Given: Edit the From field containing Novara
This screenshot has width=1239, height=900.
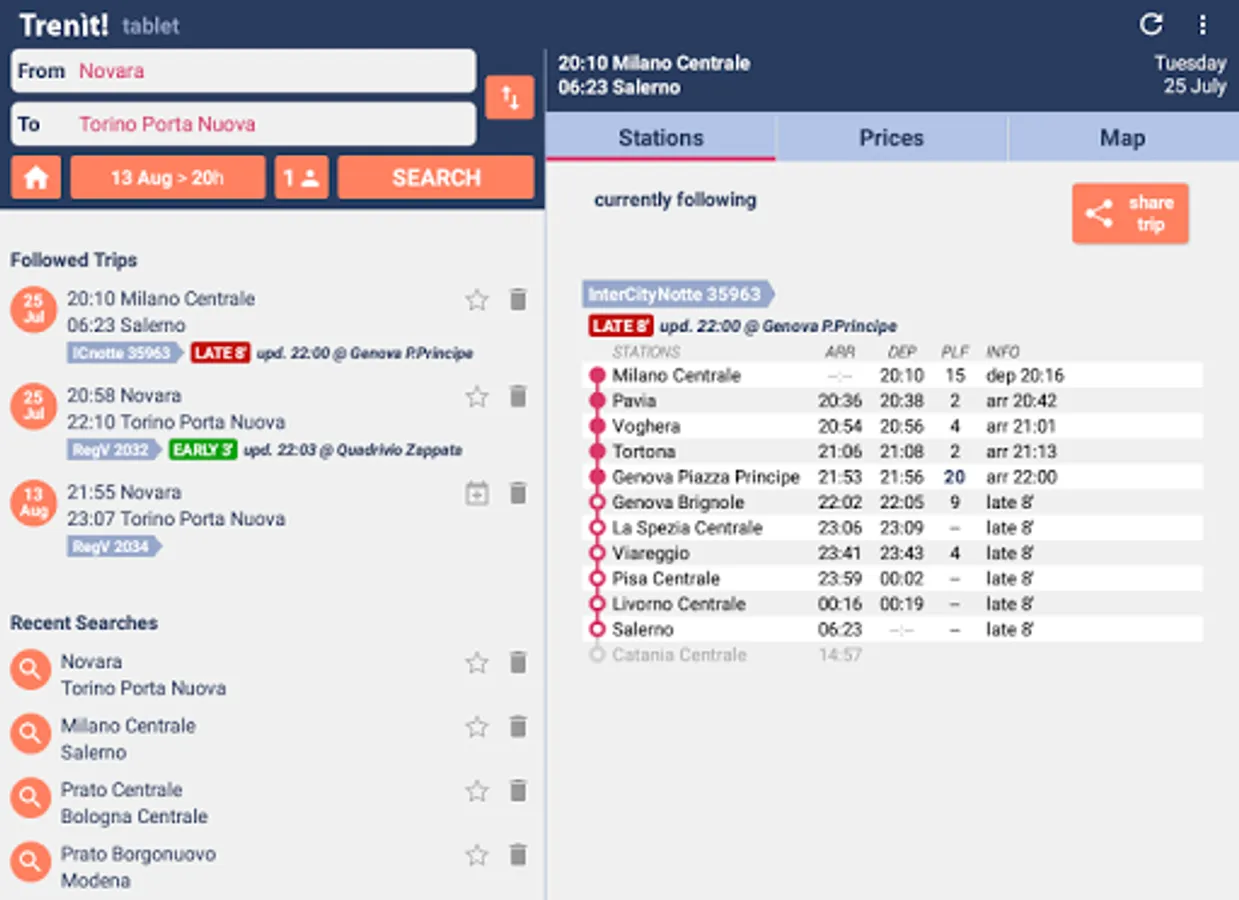Looking at the screenshot, I should [x=243, y=71].
